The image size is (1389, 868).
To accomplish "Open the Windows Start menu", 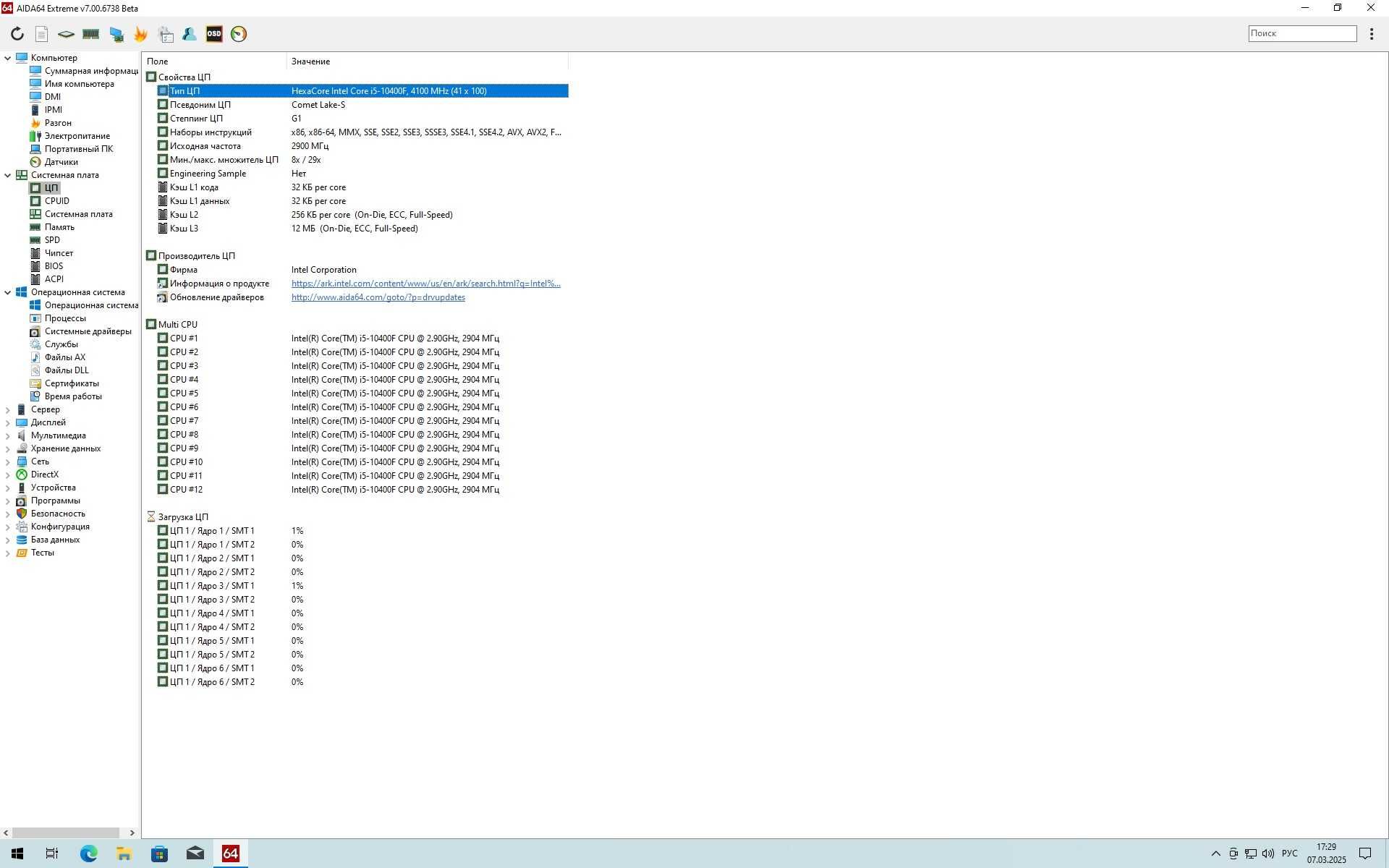I will pos(17,854).
